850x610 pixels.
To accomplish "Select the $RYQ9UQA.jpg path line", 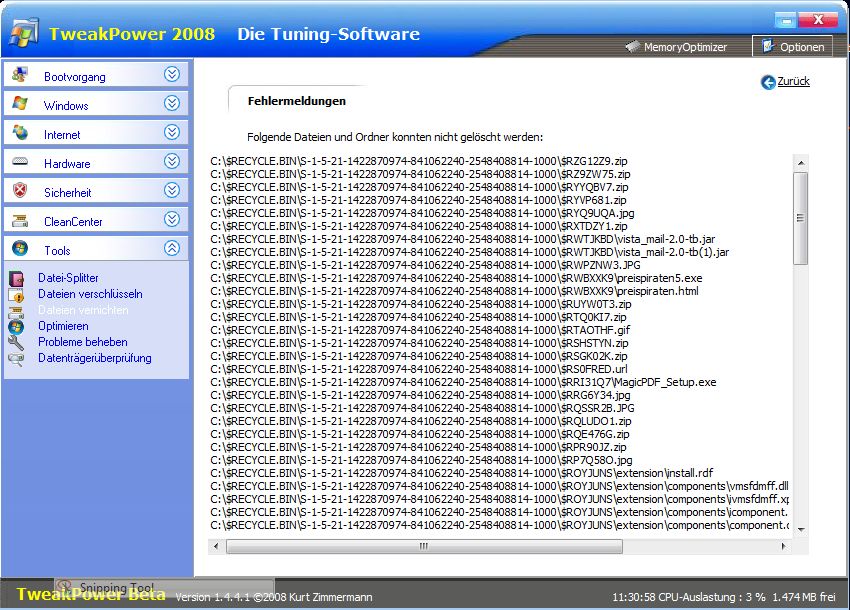I will click(422, 213).
